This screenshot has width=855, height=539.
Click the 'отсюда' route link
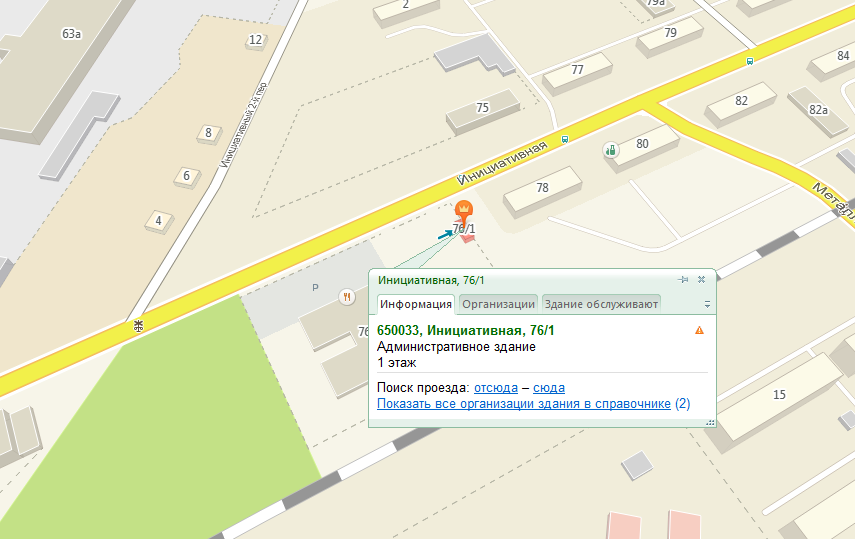tap(496, 388)
